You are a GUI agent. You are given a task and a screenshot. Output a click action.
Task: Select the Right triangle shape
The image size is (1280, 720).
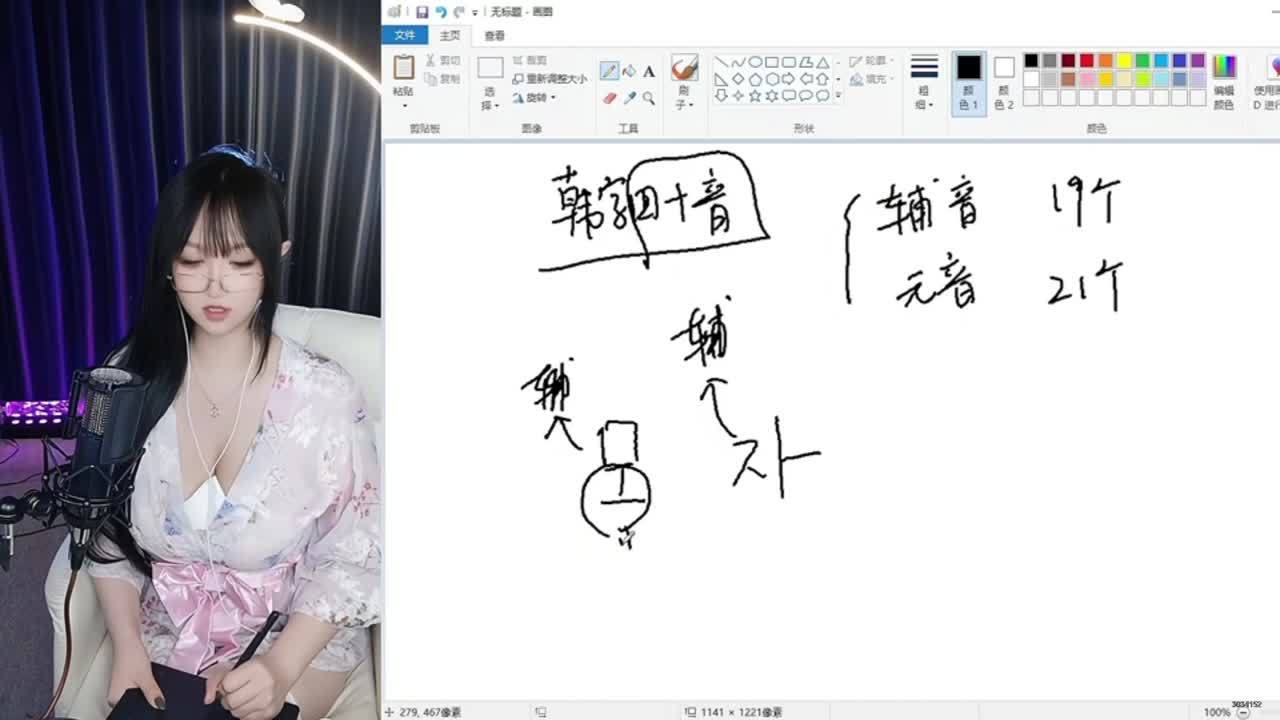(x=721, y=79)
